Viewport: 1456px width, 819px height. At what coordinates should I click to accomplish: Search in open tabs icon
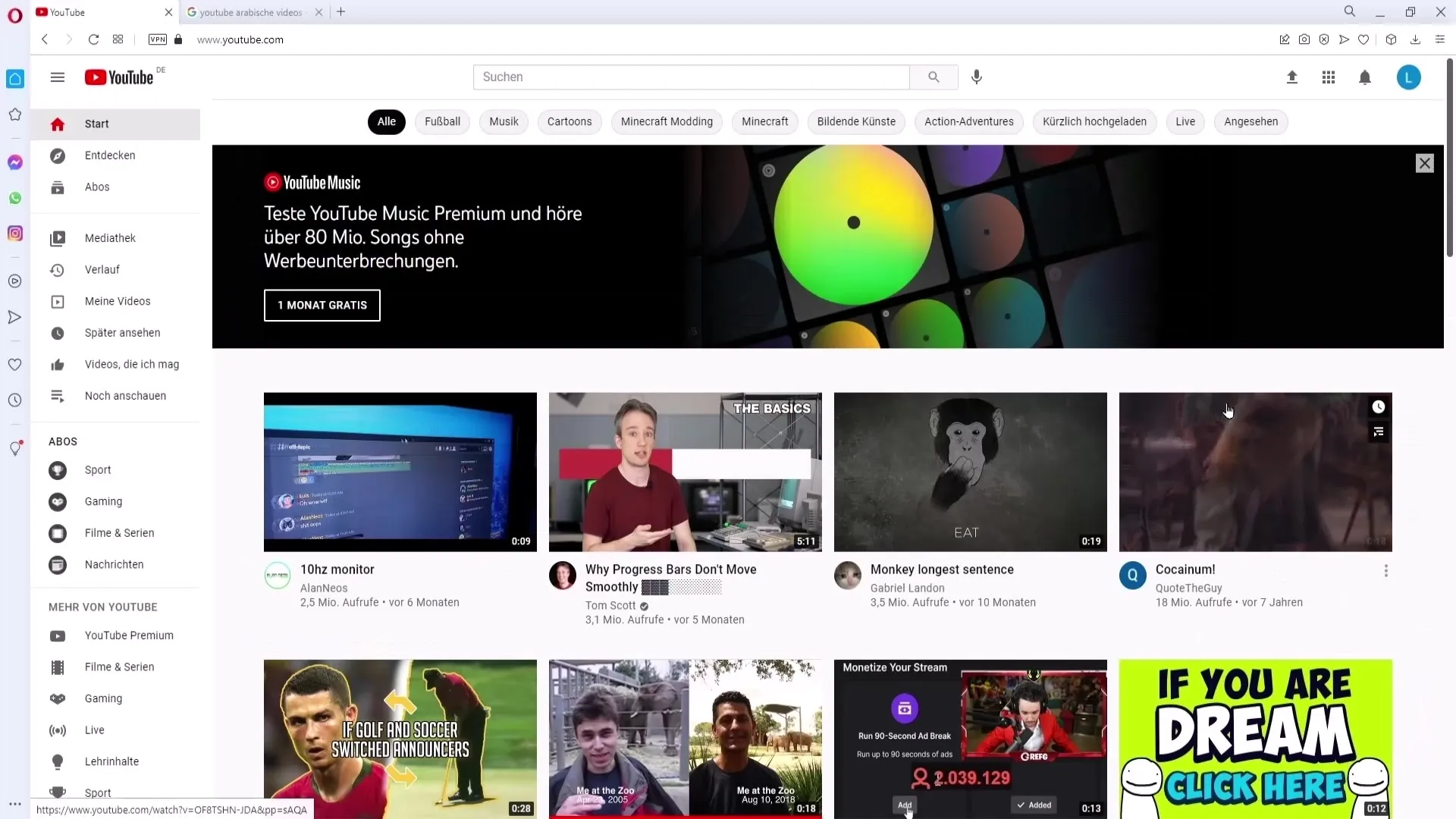click(x=1350, y=12)
